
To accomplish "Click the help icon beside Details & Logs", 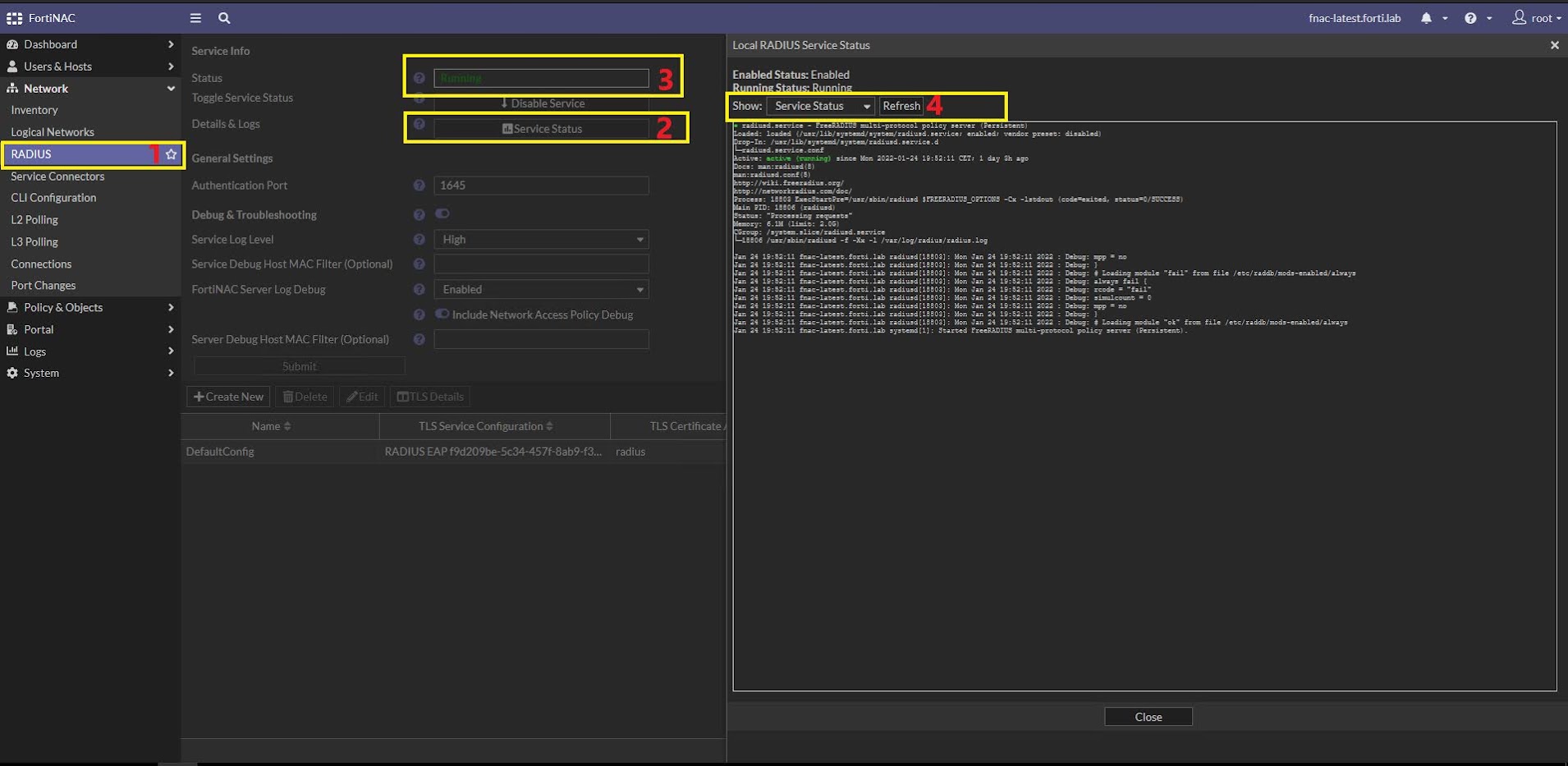I will point(420,124).
